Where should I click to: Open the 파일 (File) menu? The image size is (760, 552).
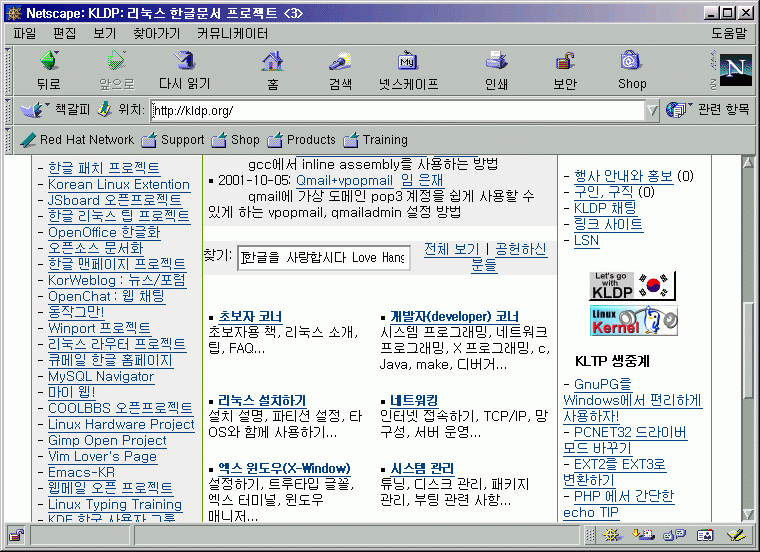(25, 33)
